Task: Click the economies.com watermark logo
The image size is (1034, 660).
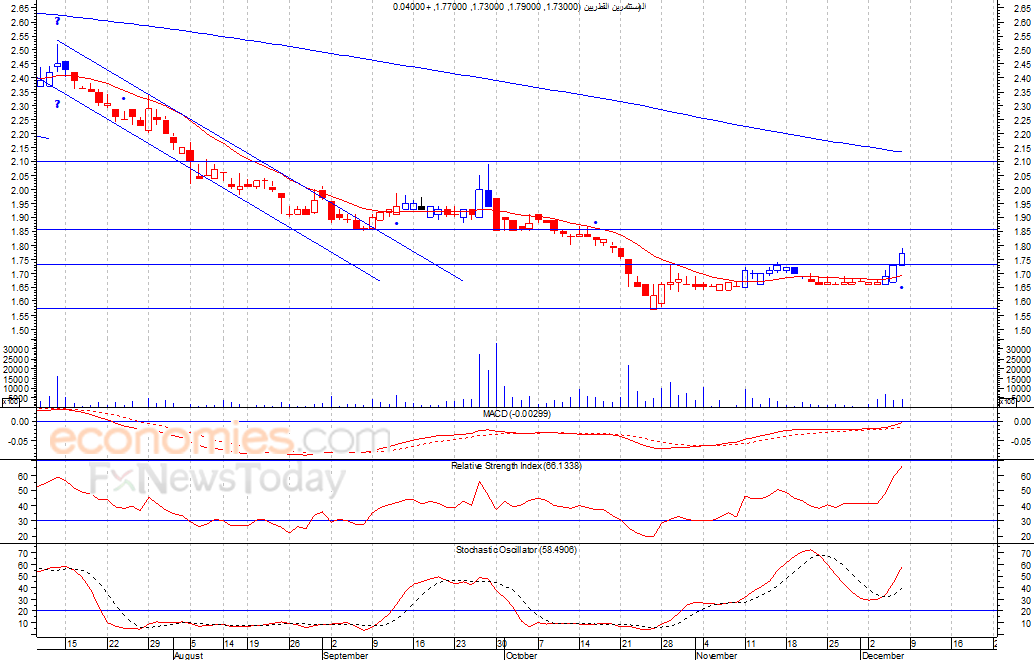Action: [x=220, y=440]
